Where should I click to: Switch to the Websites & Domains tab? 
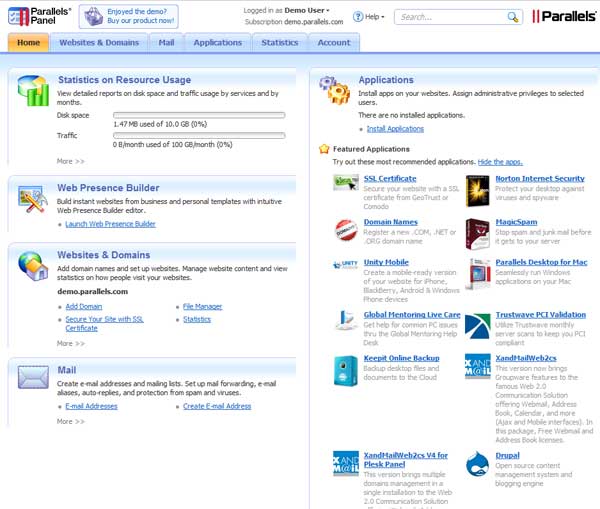point(99,42)
